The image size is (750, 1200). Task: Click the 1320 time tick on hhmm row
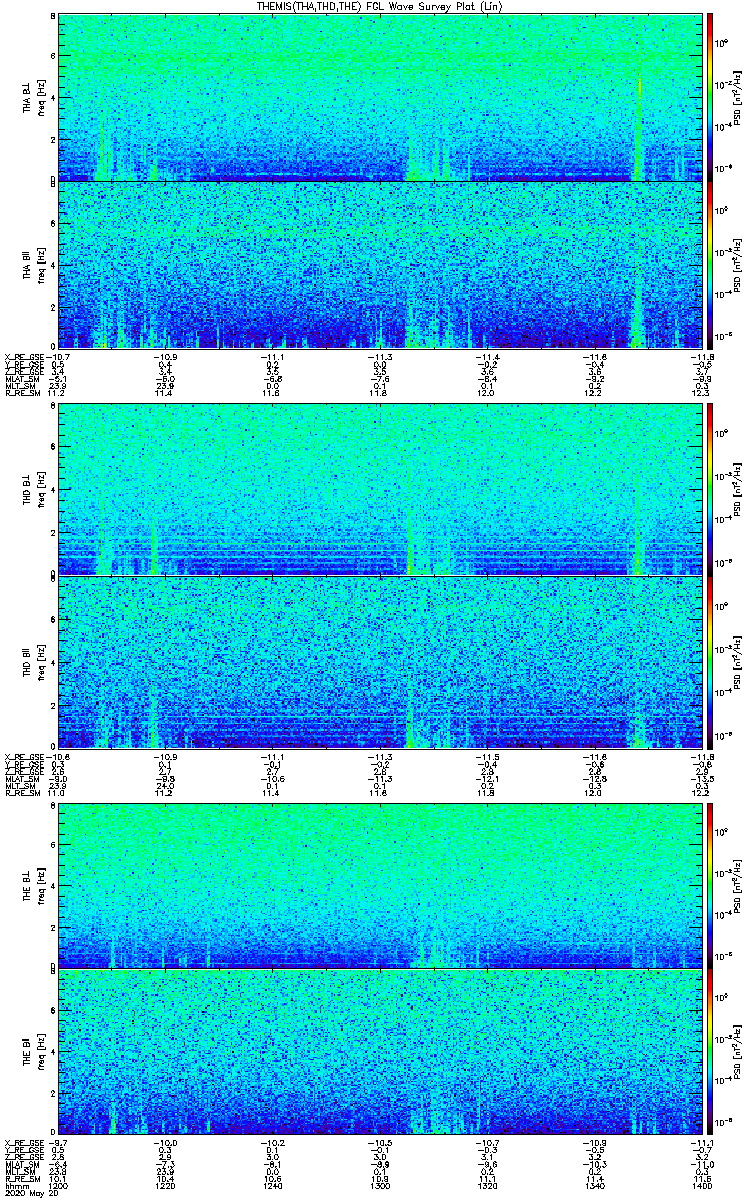[x=487, y=1188]
